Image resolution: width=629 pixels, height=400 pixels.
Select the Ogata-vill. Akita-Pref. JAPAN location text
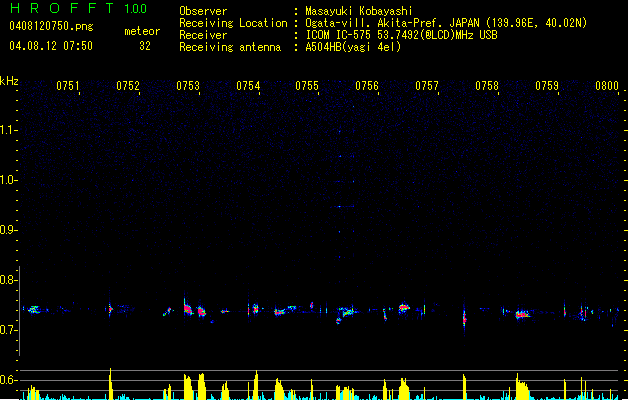click(x=446, y=23)
